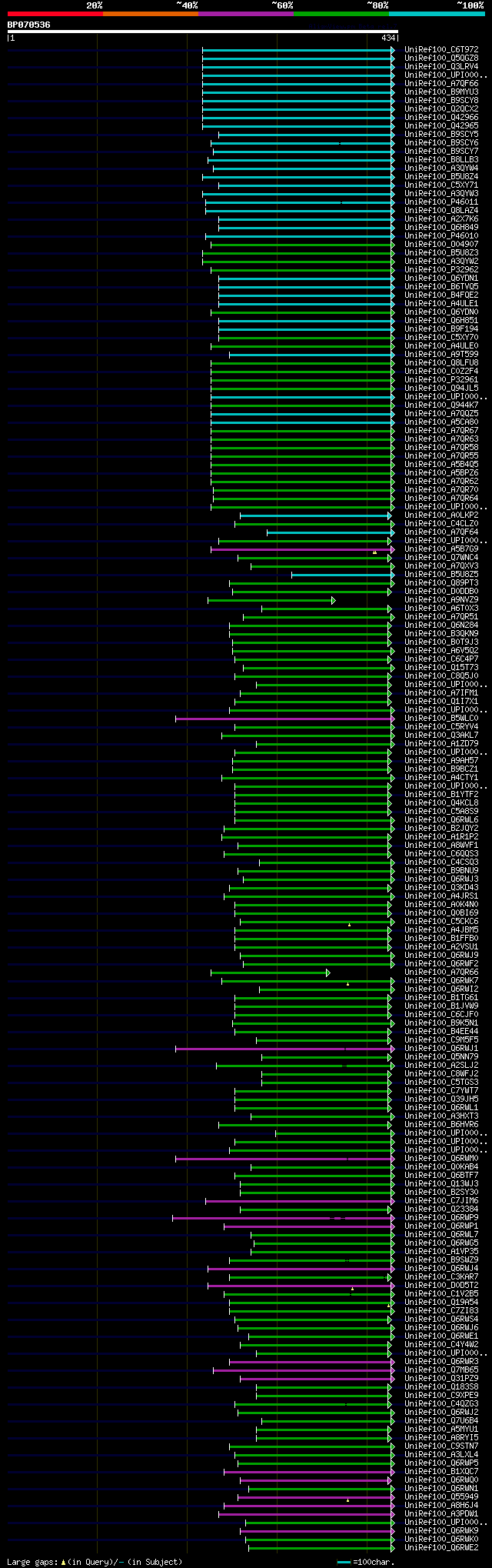Open hit UniRef100_Q5QGZ8
This screenshot has width=492, height=1568.
click(x=441, y=58)
